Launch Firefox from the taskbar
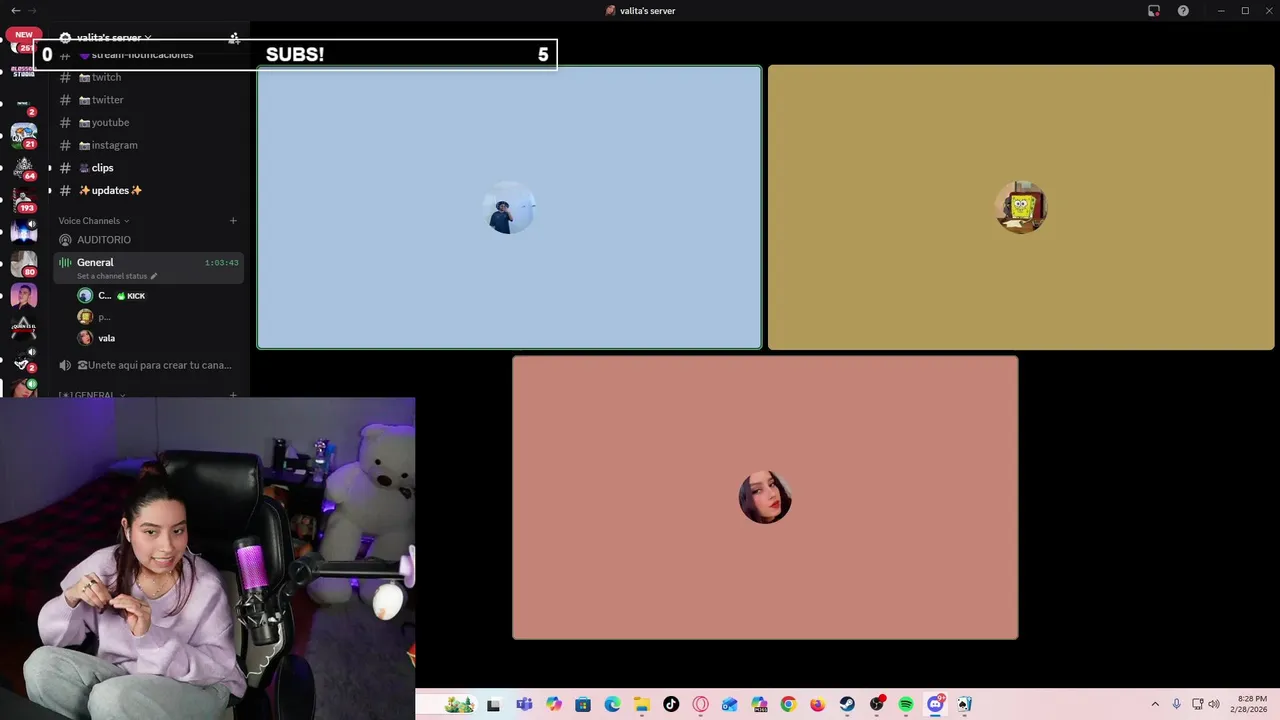The width and height of the screenshot is (1280, 720). pos(817,704)
